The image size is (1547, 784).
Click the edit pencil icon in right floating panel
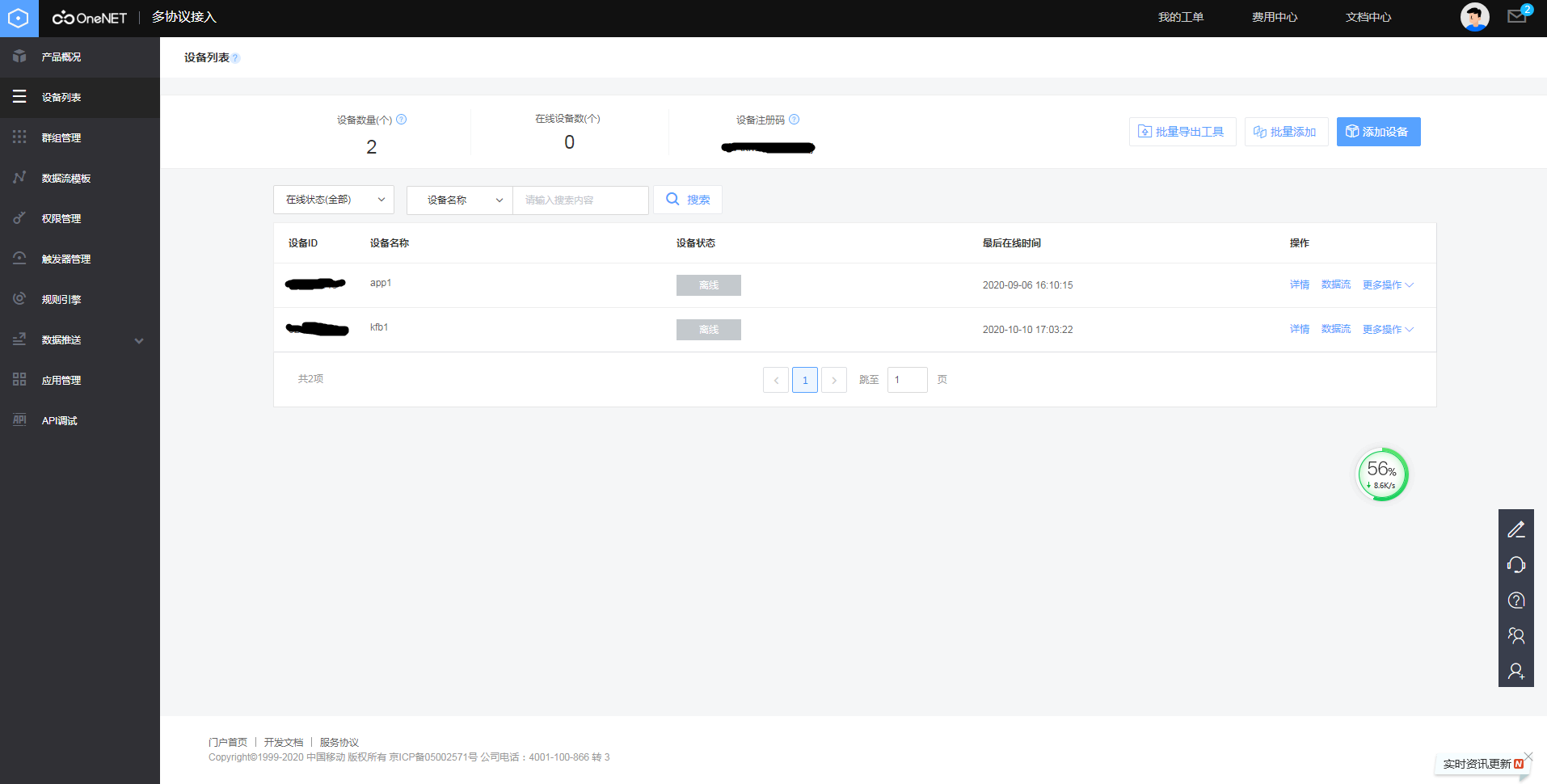click(x=1516, y=529)
